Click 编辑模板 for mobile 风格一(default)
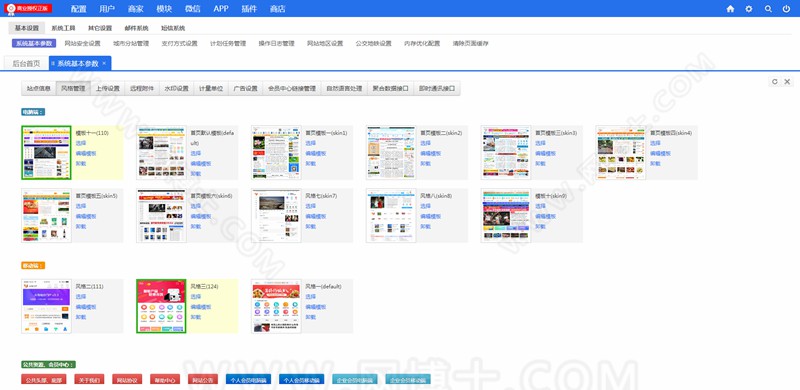This screenshot has width=800, height=390. click(315, 307)
